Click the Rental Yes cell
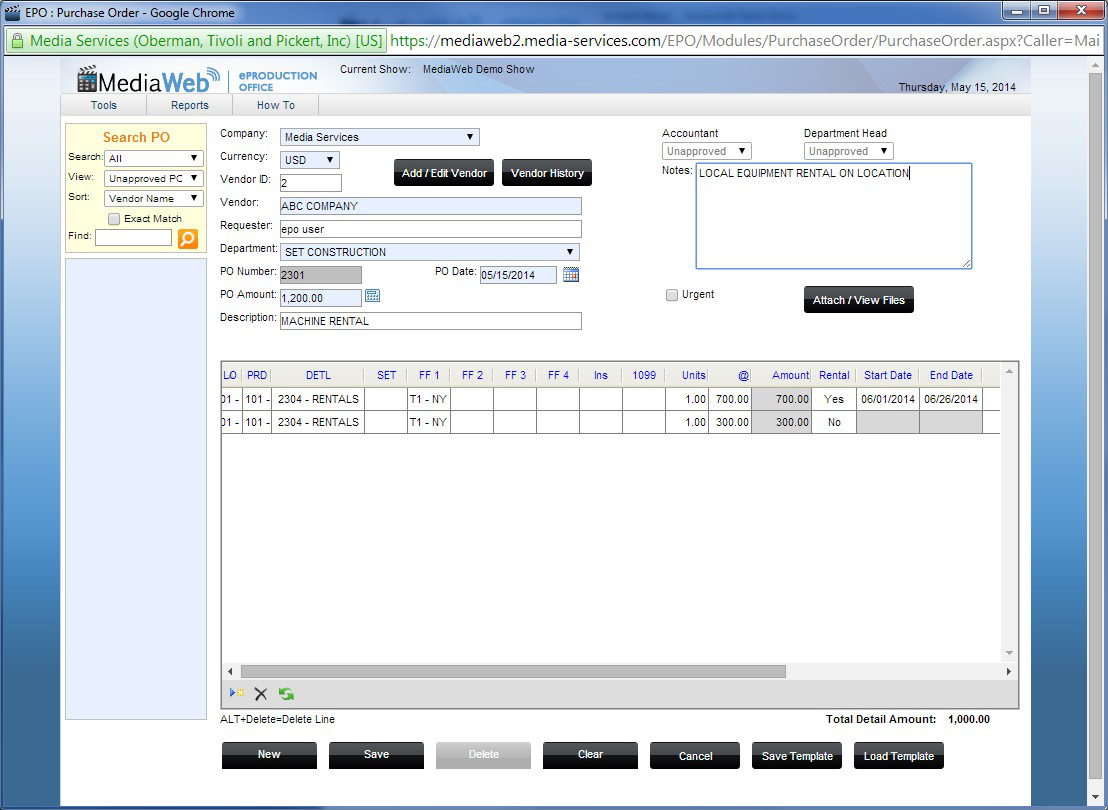The height and width of the screenshot is (810, 1108). click(x=834, y=399)
